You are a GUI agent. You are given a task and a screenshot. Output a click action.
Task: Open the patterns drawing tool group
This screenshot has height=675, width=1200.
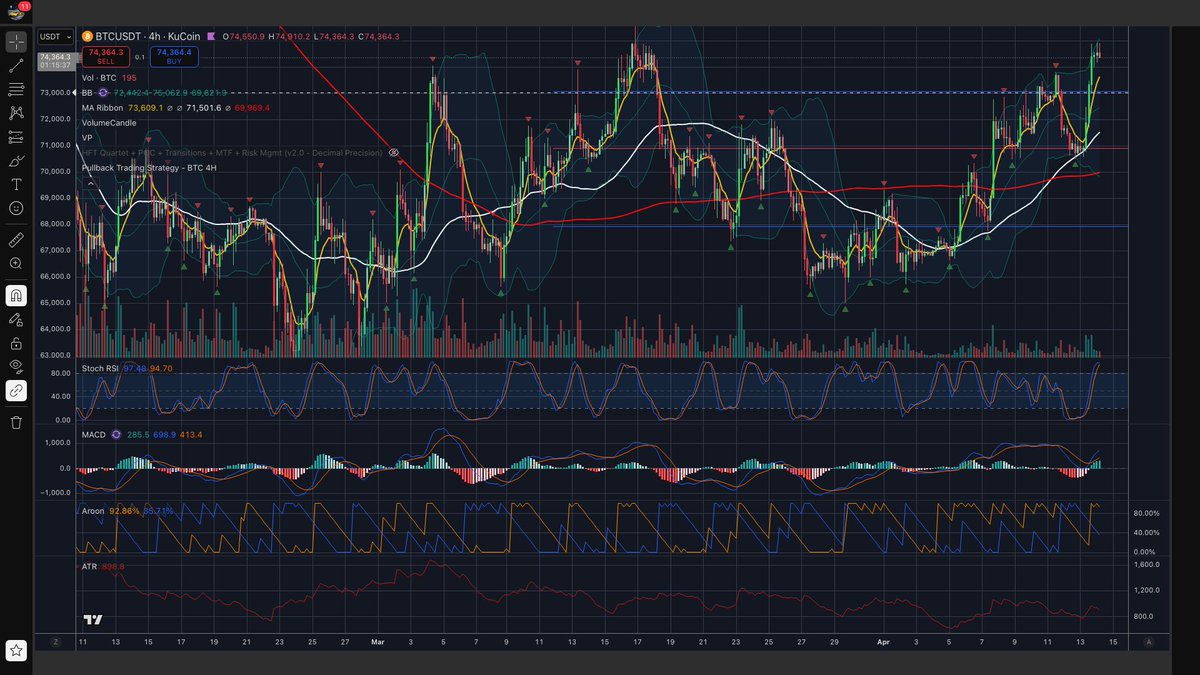tap(16, 113)
